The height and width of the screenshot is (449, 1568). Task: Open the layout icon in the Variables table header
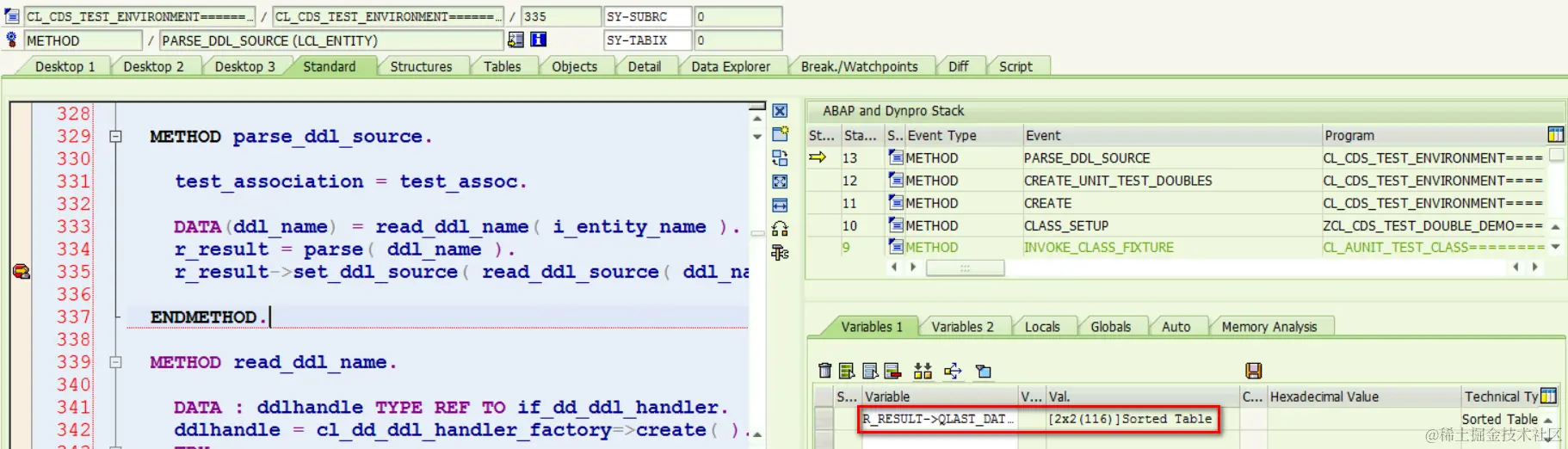click(1548, 396)
